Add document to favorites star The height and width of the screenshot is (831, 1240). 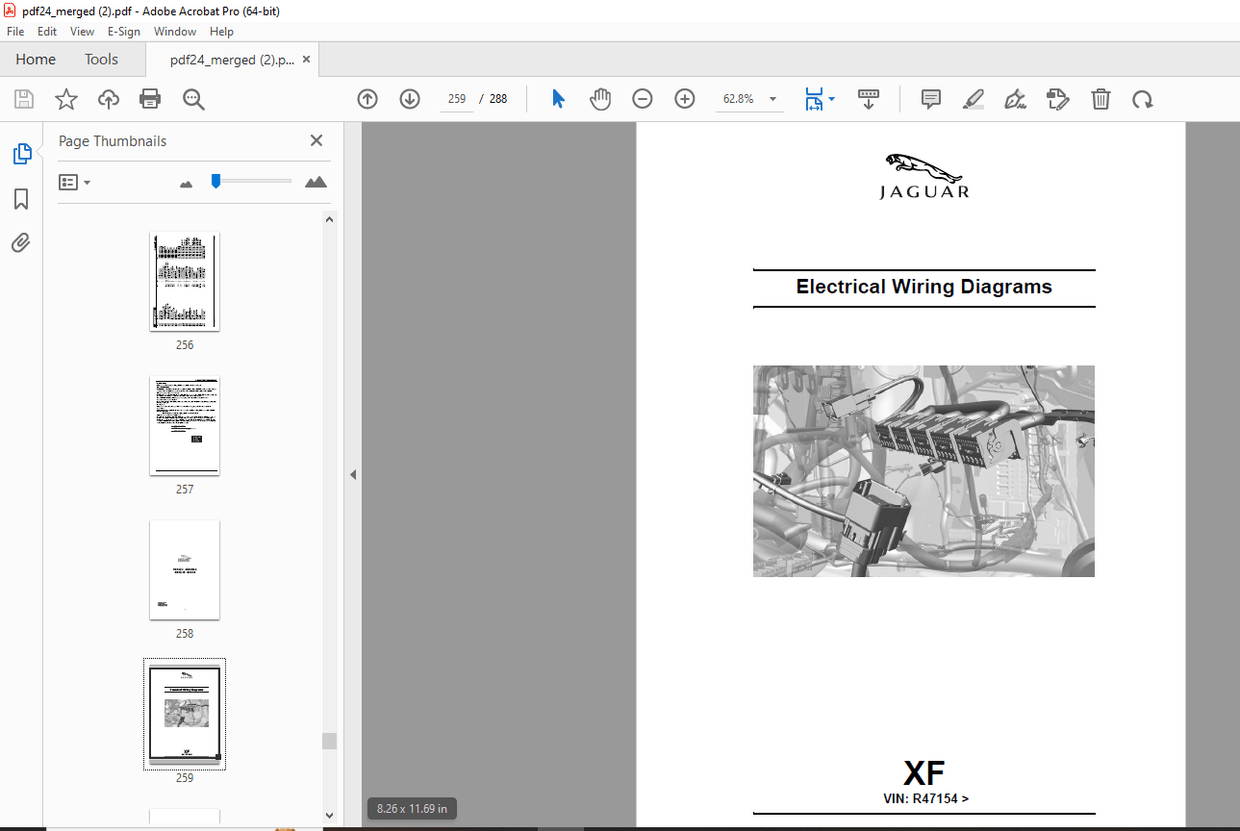(x=65, y=99)
